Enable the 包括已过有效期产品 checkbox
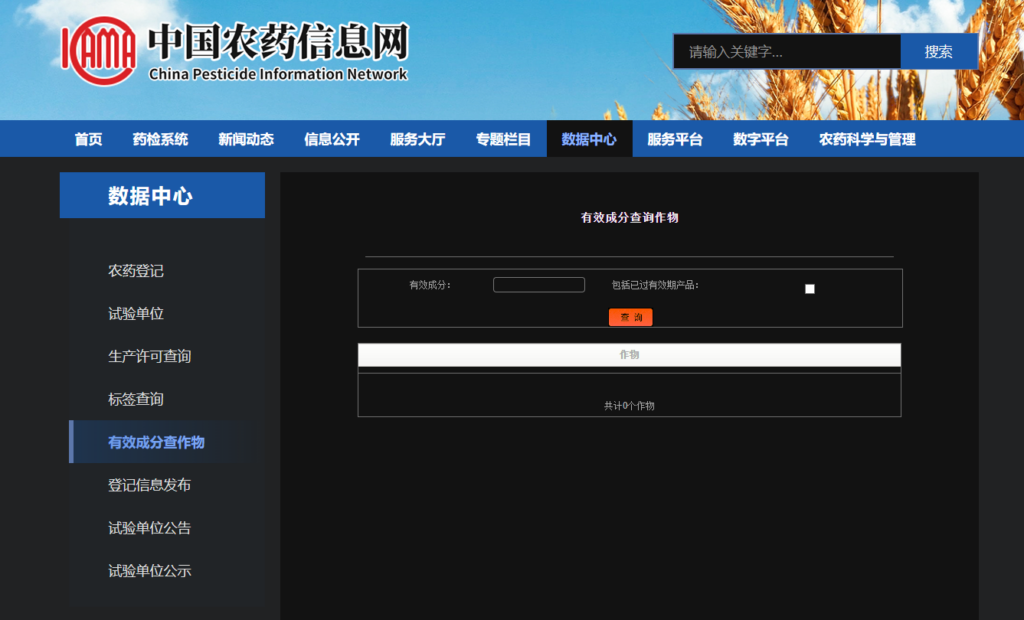Screen dimensions: 1024x620 [810, 289]
